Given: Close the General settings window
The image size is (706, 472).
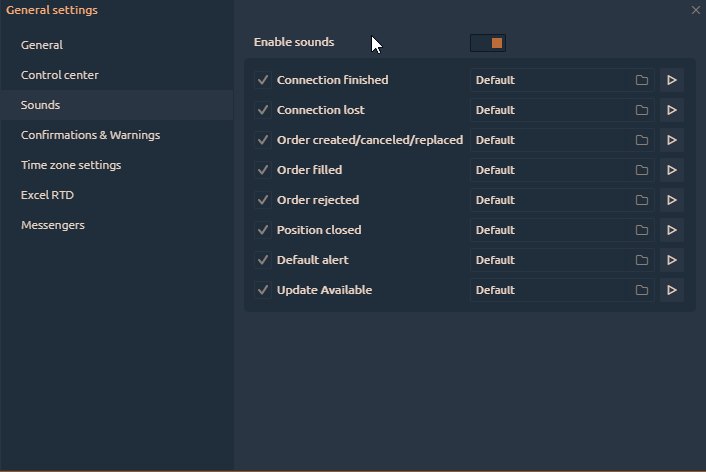Looking at the screenshot, I should (696, 10).
